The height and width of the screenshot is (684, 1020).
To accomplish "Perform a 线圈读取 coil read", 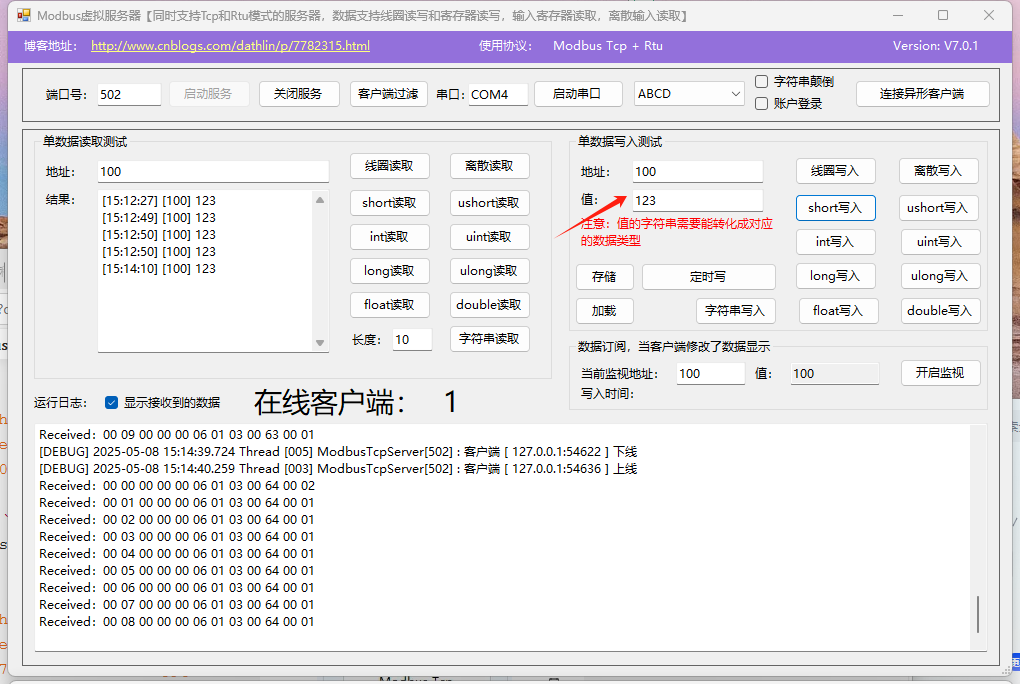I will coord(389,166).
